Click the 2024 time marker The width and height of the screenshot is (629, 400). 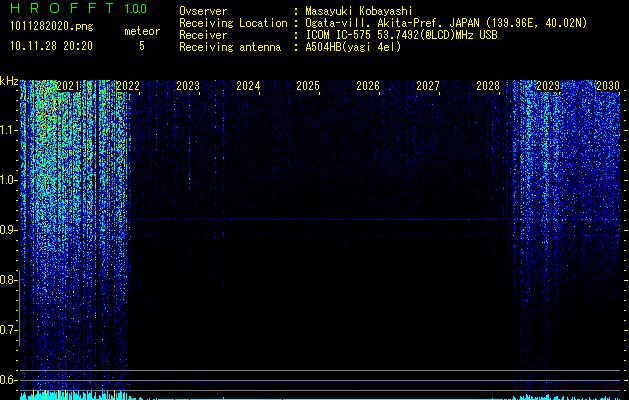[x=248, y=86]
